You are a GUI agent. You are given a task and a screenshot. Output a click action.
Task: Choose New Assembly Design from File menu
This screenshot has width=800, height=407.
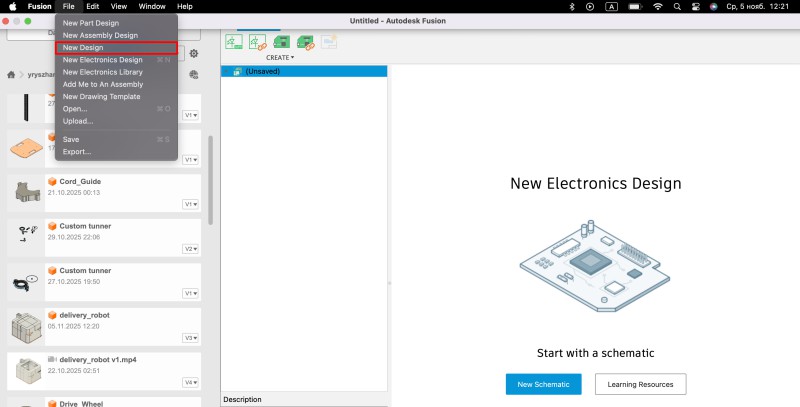(116, 35)
